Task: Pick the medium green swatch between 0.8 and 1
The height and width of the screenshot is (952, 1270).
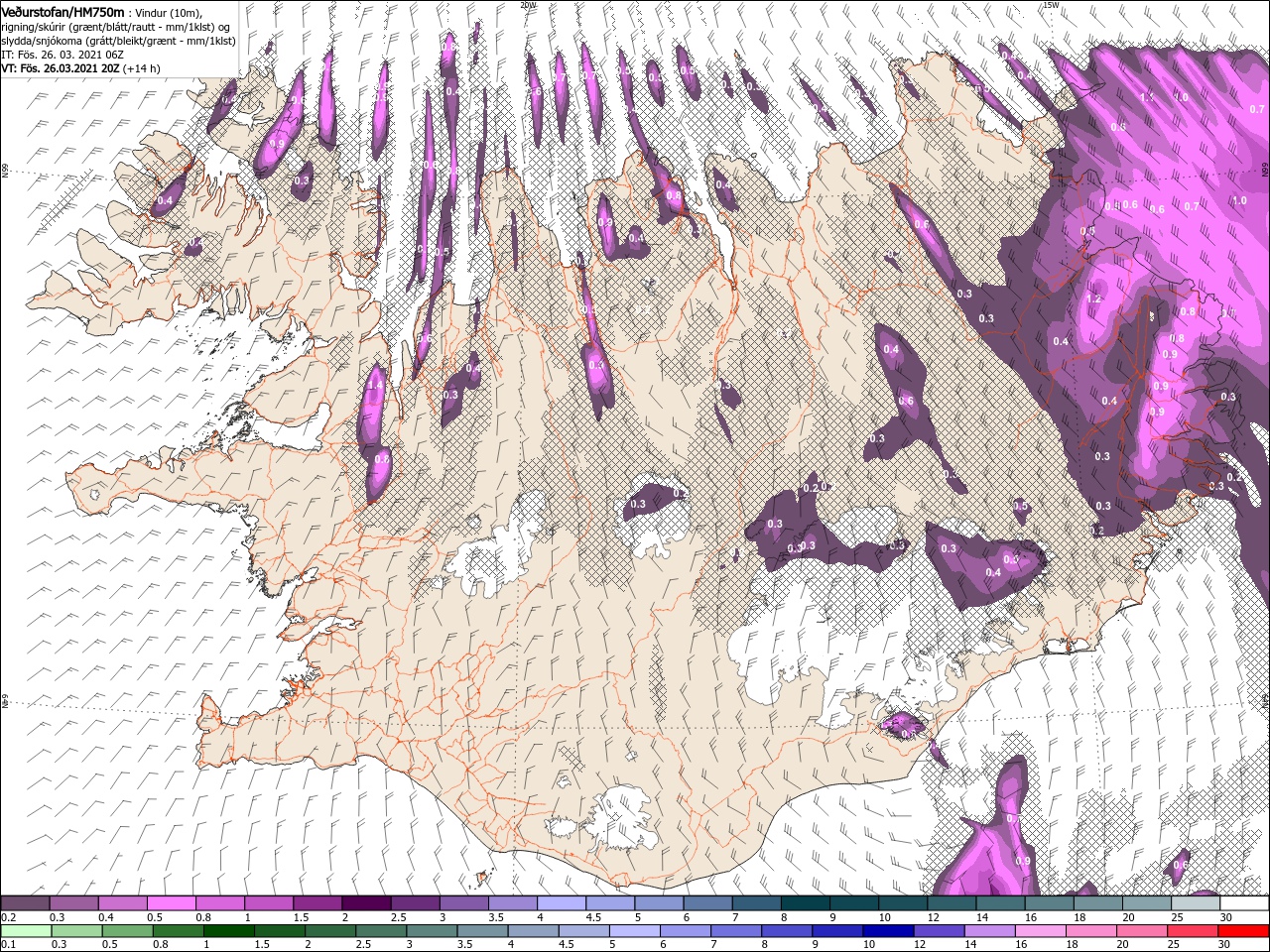Action: (178, 930)
